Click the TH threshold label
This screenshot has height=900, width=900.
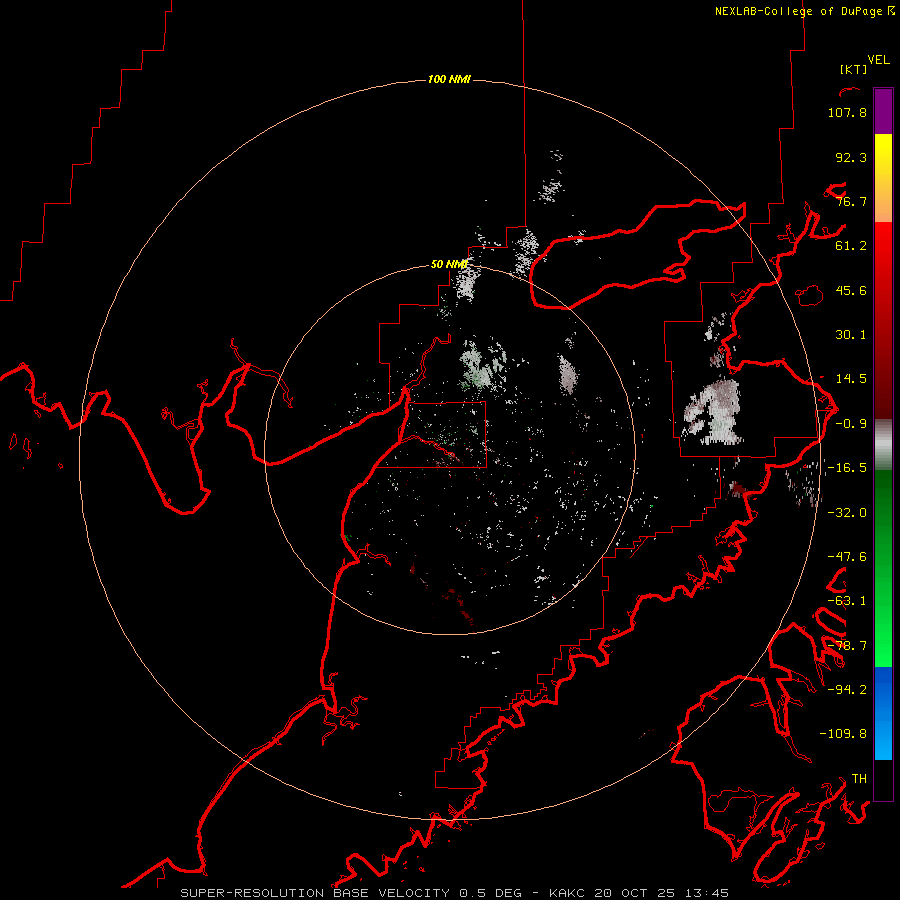(x=859, y=779)
